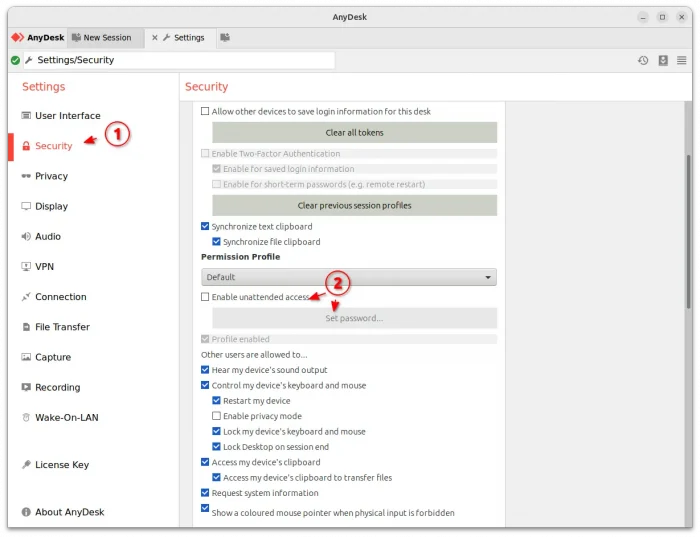Screen dimensions: 700x537
Task: Click the wrench icon in address bar
Action: point(29,60)
